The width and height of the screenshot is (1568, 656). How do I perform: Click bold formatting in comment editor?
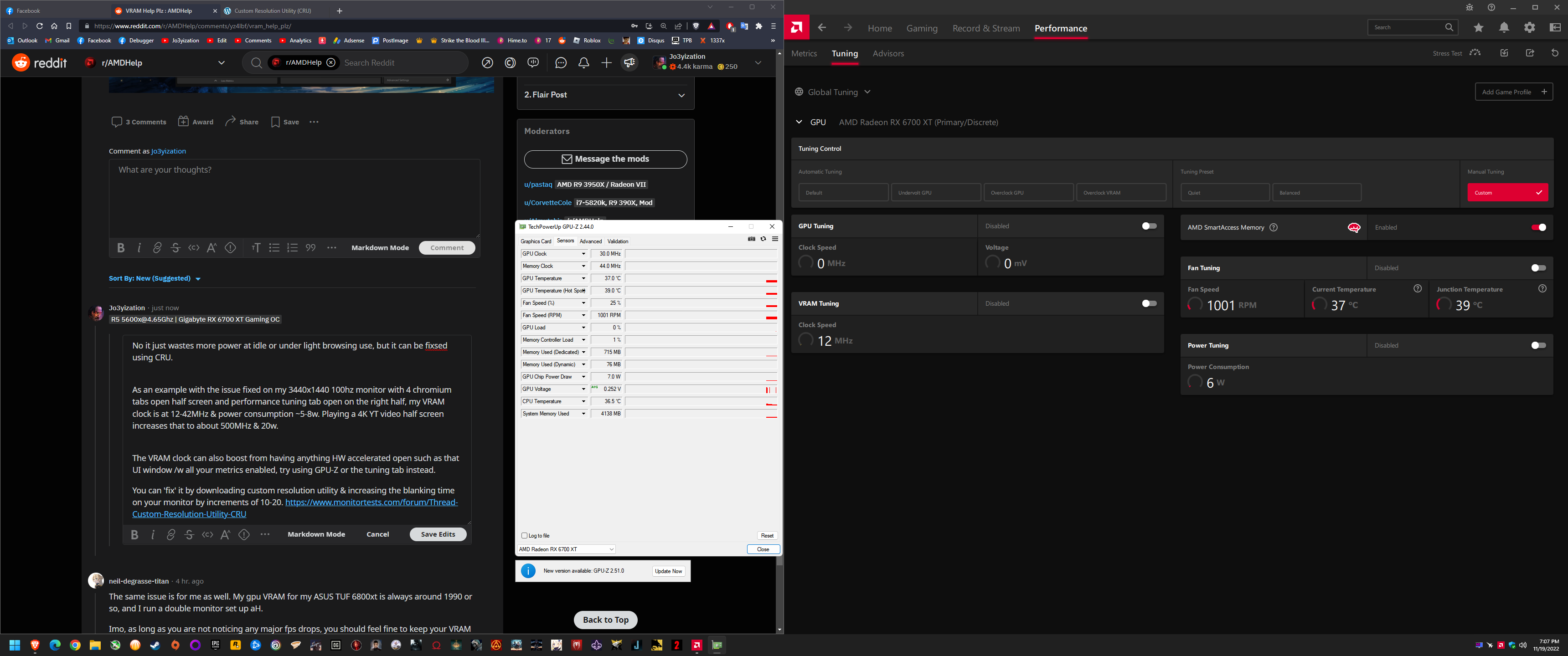pyautogui.click(x=120, y=248)
